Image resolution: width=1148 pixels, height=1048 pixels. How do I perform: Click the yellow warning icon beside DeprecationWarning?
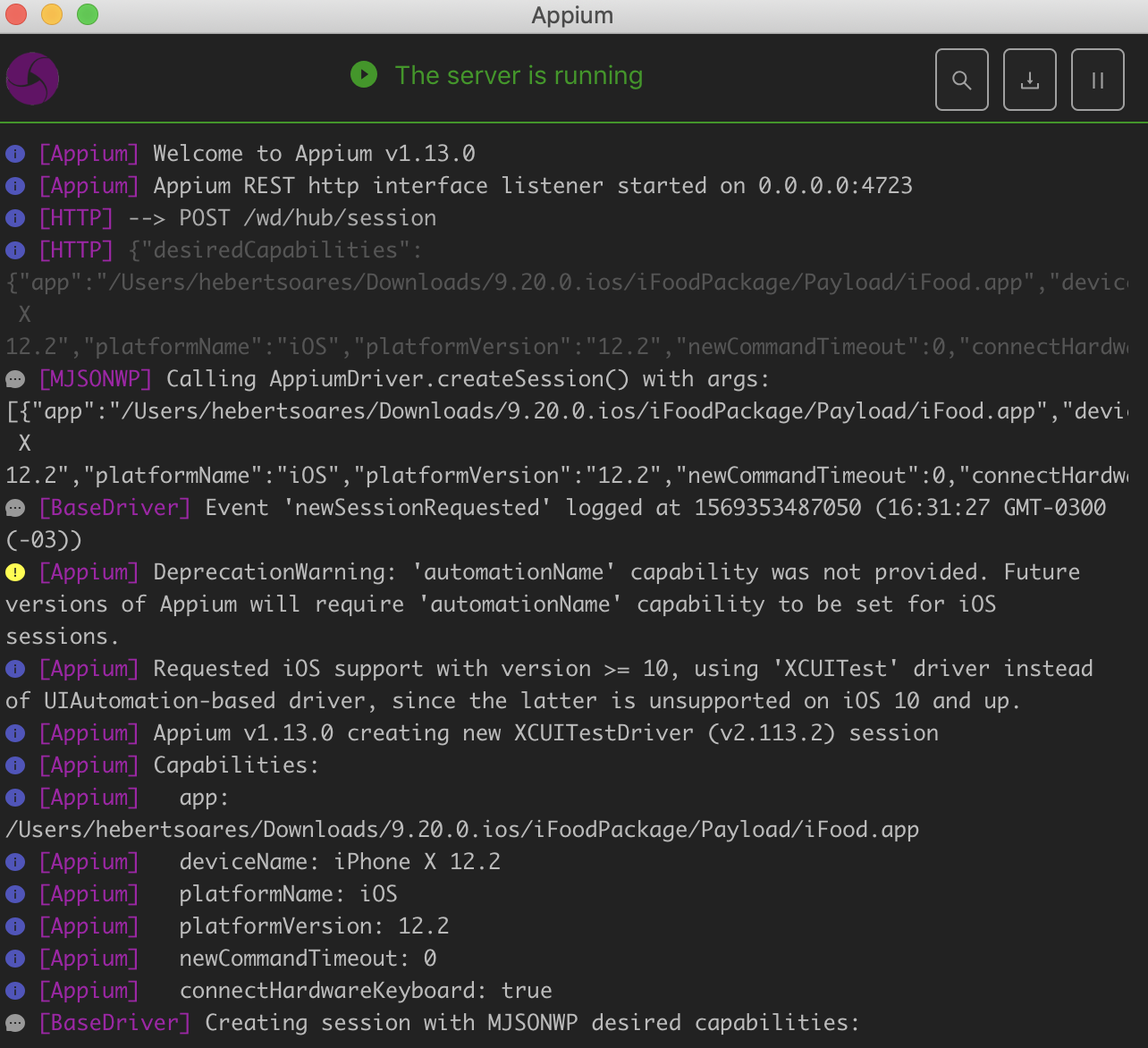pos(15,572)
